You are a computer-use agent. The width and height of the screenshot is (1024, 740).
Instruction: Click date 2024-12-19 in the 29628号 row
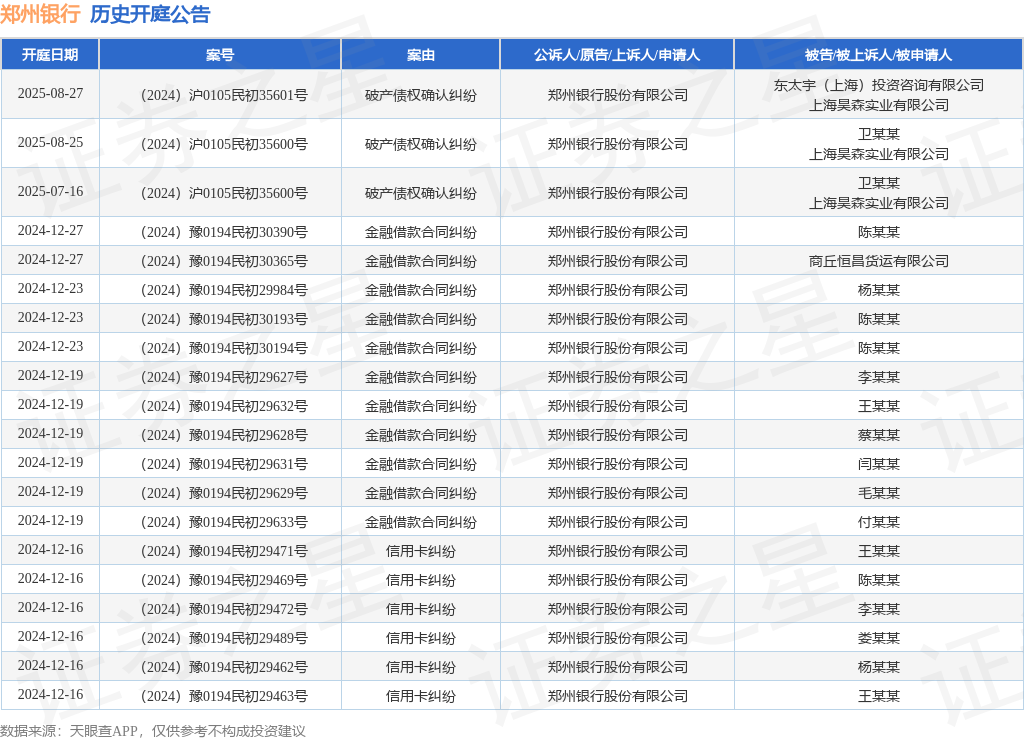pos(50,434)
